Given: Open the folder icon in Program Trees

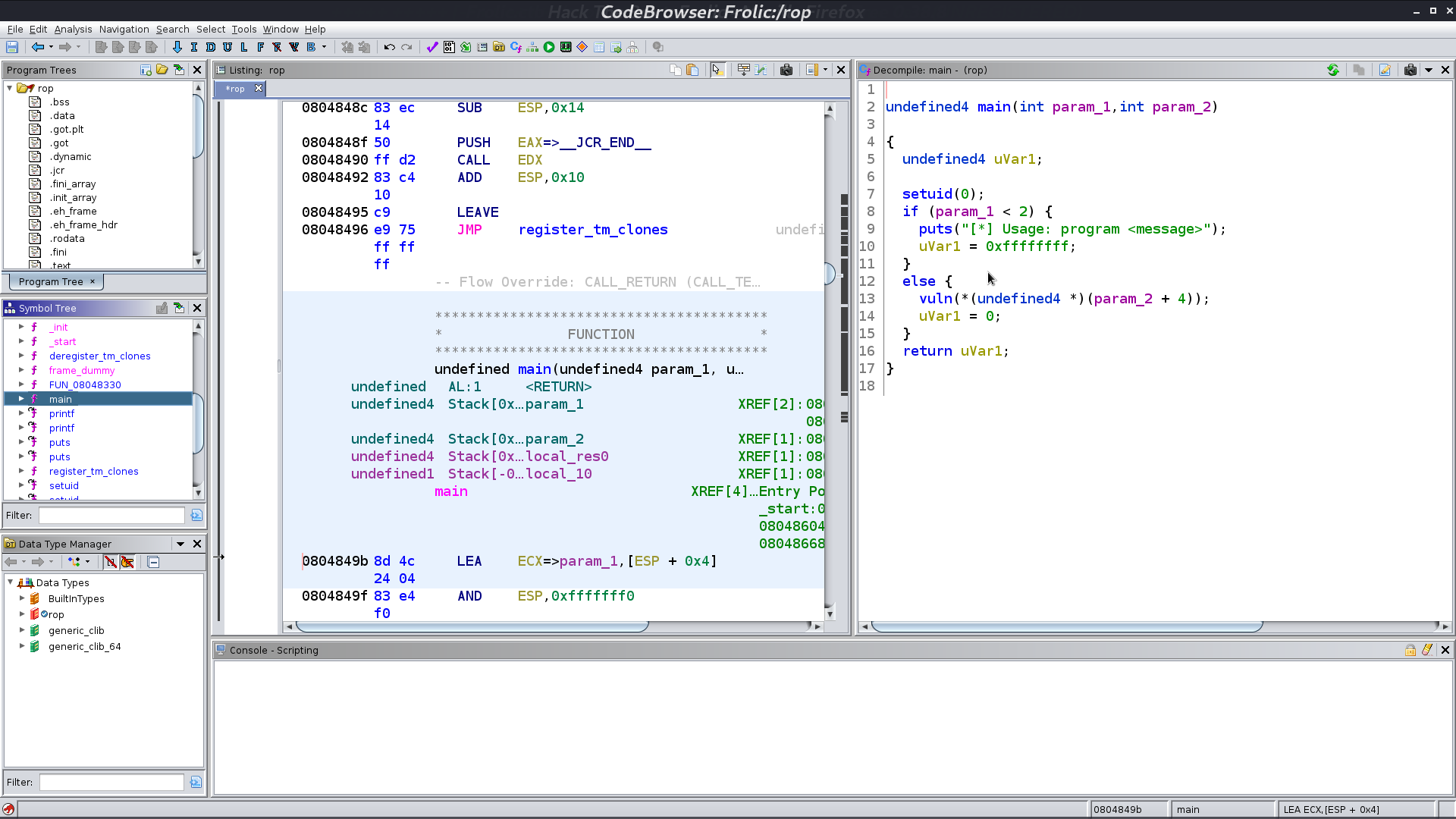Looking at the screenshot, I should (162, 70).
